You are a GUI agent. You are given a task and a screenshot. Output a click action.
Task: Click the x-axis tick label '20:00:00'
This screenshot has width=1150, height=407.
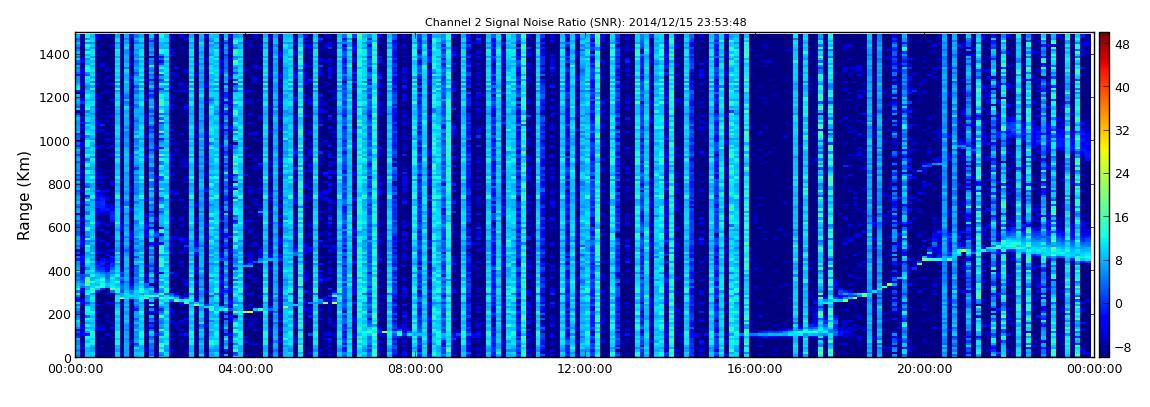click(x=923, y=369)
